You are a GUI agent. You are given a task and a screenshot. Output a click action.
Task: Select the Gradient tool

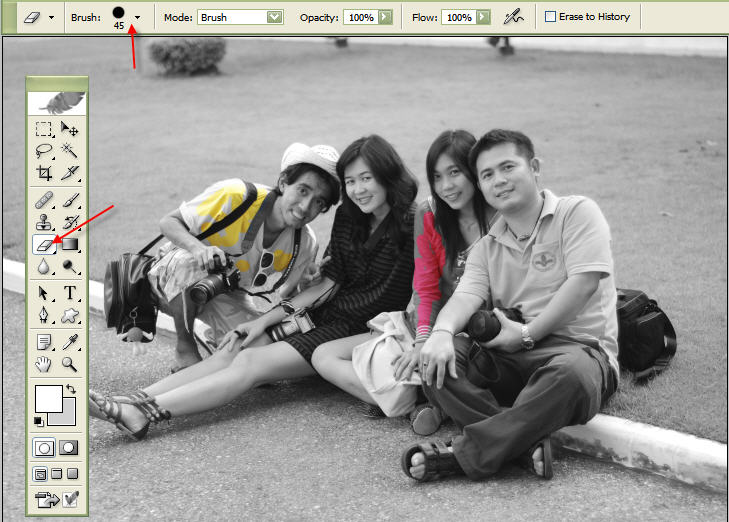click(x=70, y=244)
